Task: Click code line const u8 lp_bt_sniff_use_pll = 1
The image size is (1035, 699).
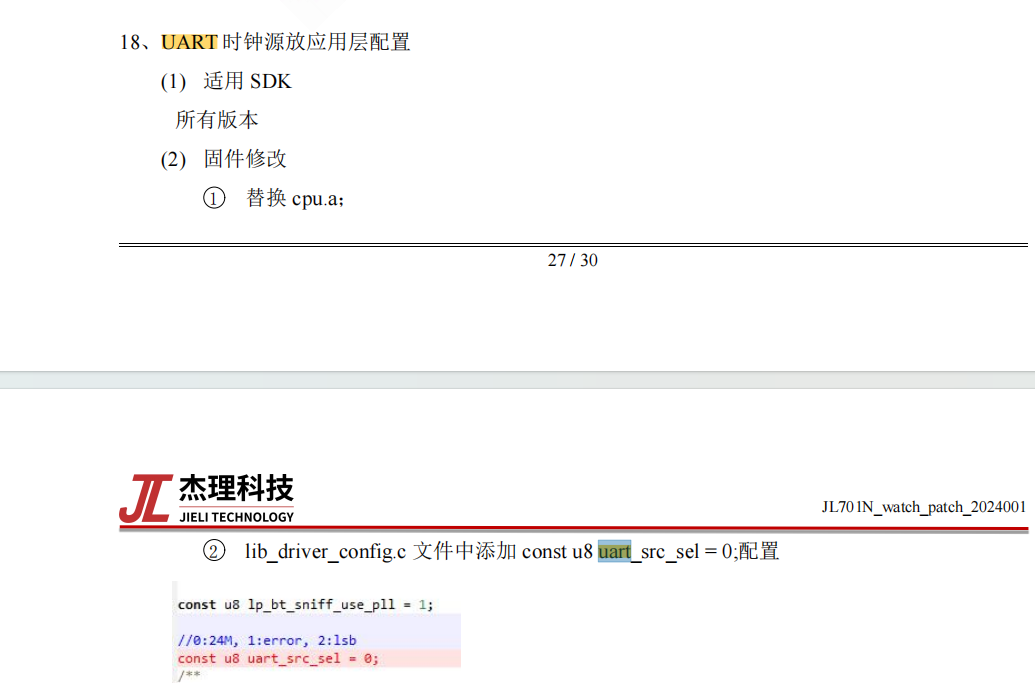Action: (305, 605)
